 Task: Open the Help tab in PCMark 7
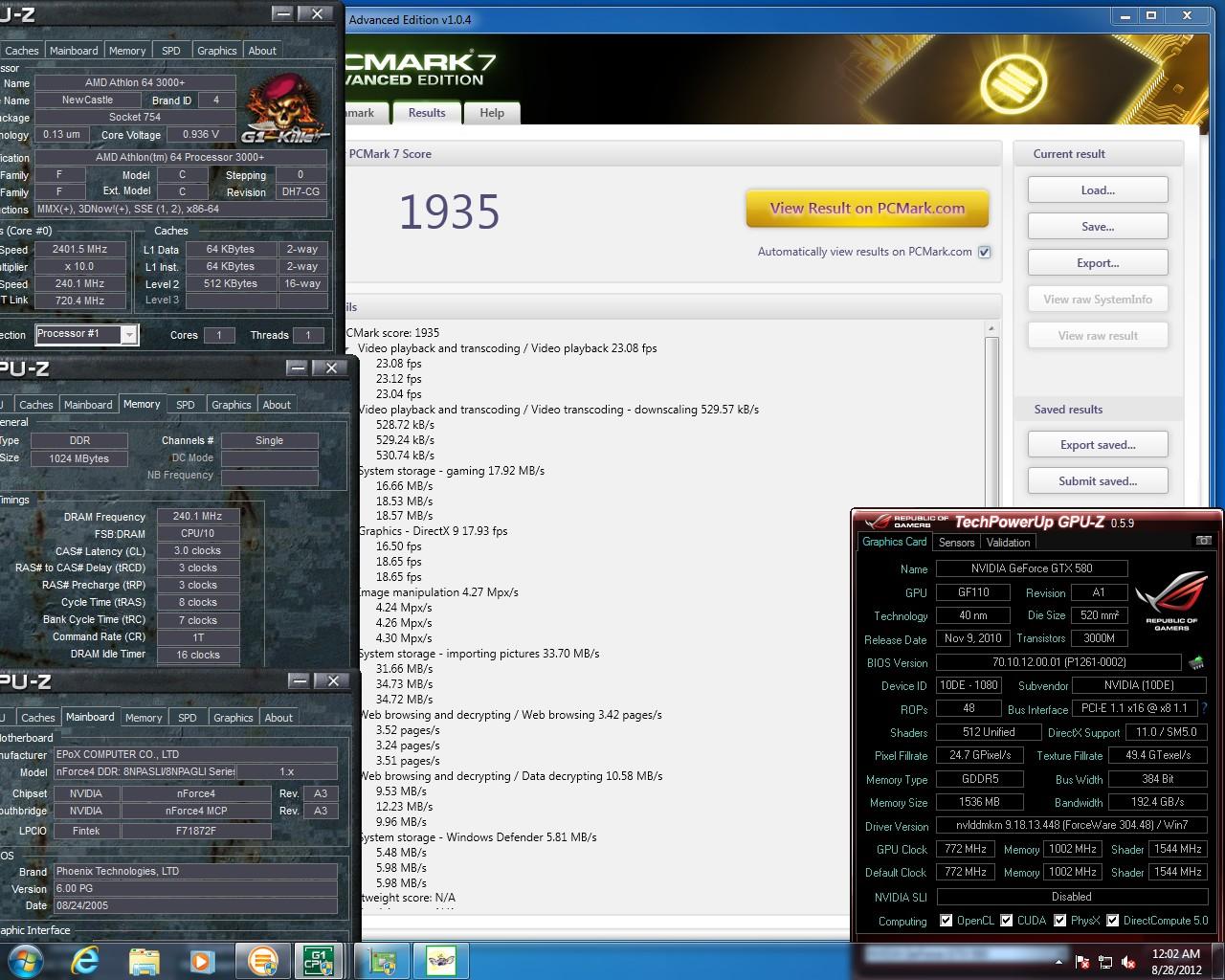492,113
